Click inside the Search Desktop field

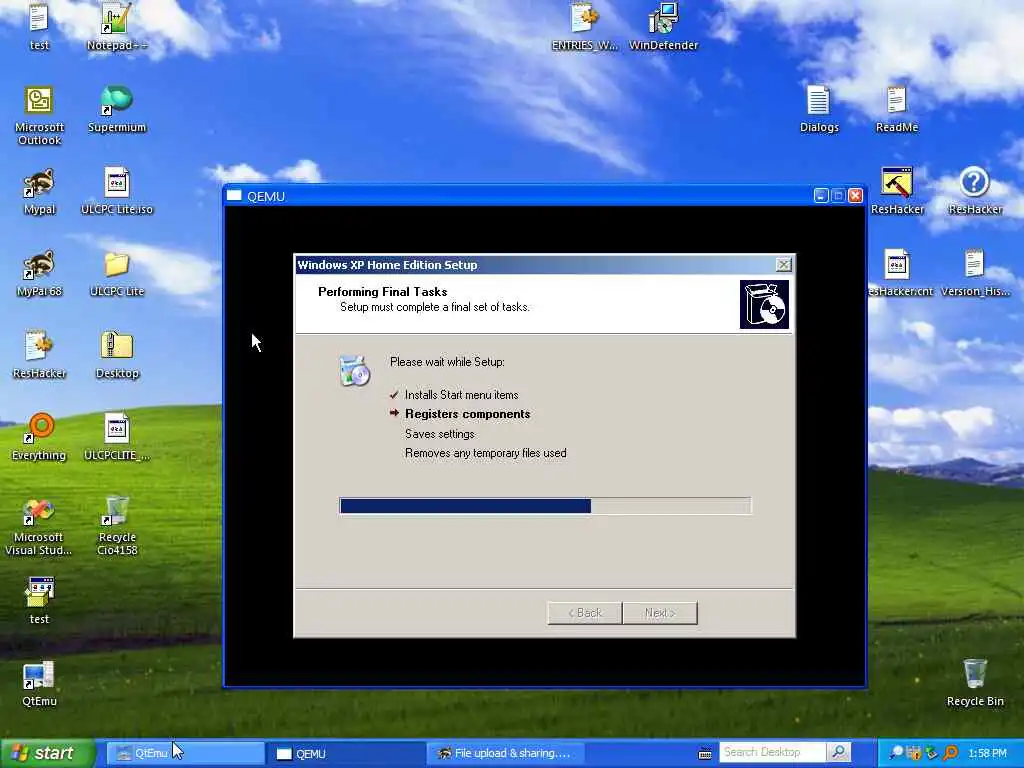(773, 753)
